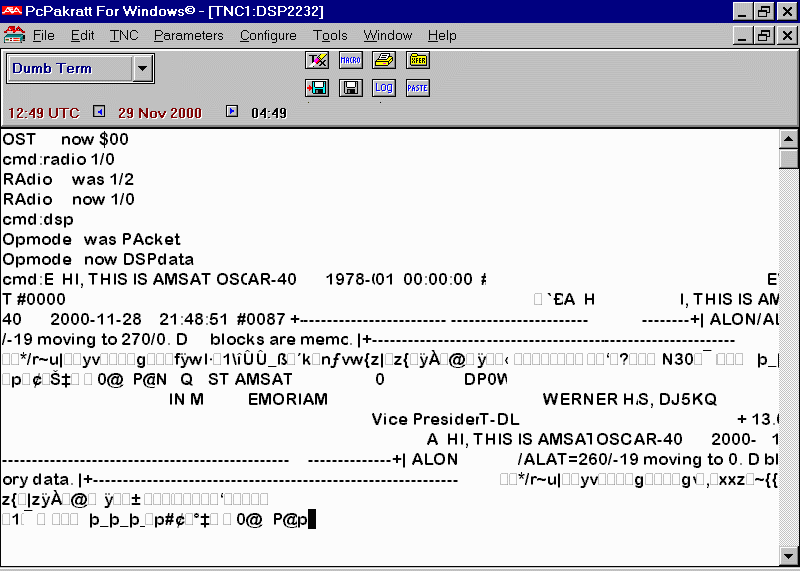This screenshot has height=571, width=800.
Task: Restore the TNC1:DSP2232 child window
Action: pyautogui.click(x=764, y=35)
